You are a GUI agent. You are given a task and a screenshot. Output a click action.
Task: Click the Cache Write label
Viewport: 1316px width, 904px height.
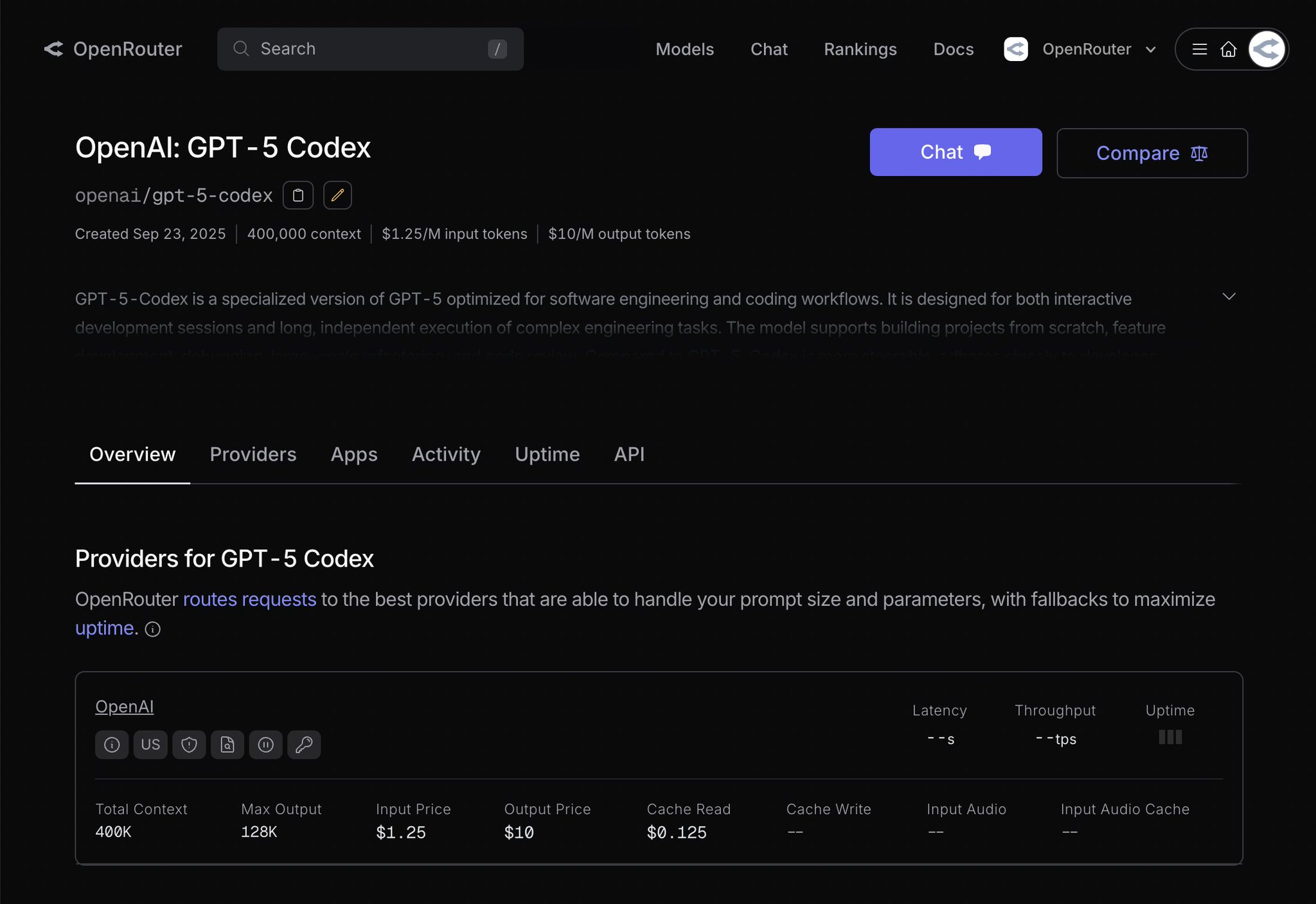pyautogui.click(x=828, y=809)
